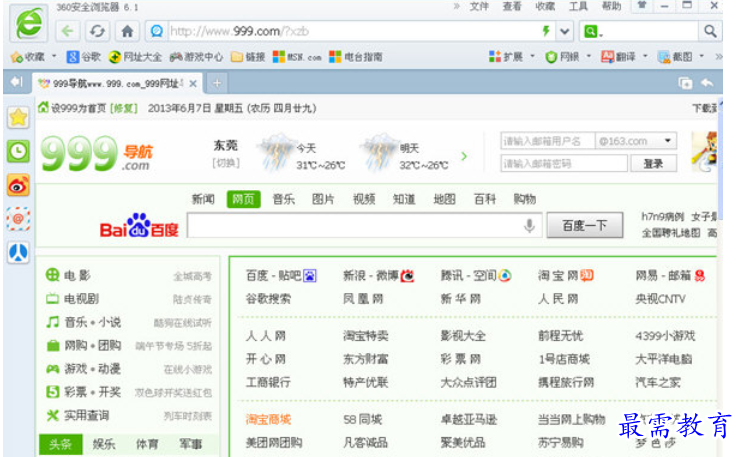
Task: Switch to the 娱乐 news tab
Action: [104, 444]
